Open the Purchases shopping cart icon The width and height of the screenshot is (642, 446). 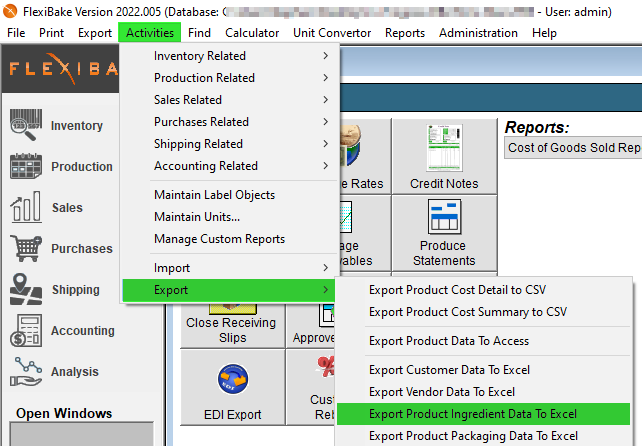26,248
